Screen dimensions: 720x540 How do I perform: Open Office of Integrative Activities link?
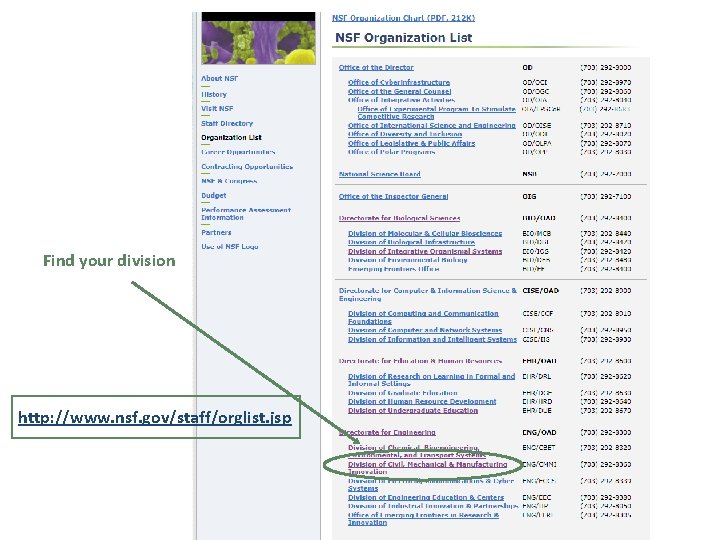click(x=401, y=100)
